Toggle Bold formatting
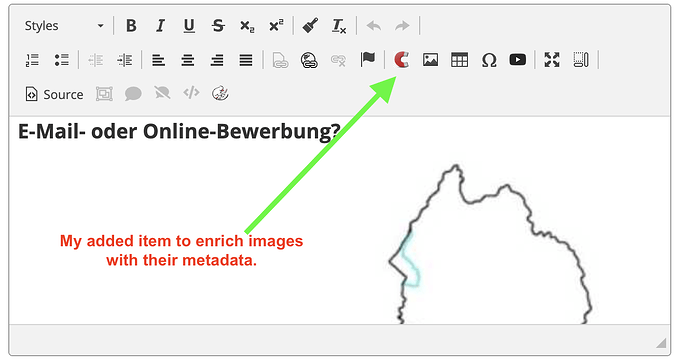This screenshot has height=364, width=690. tap(131, 26)
